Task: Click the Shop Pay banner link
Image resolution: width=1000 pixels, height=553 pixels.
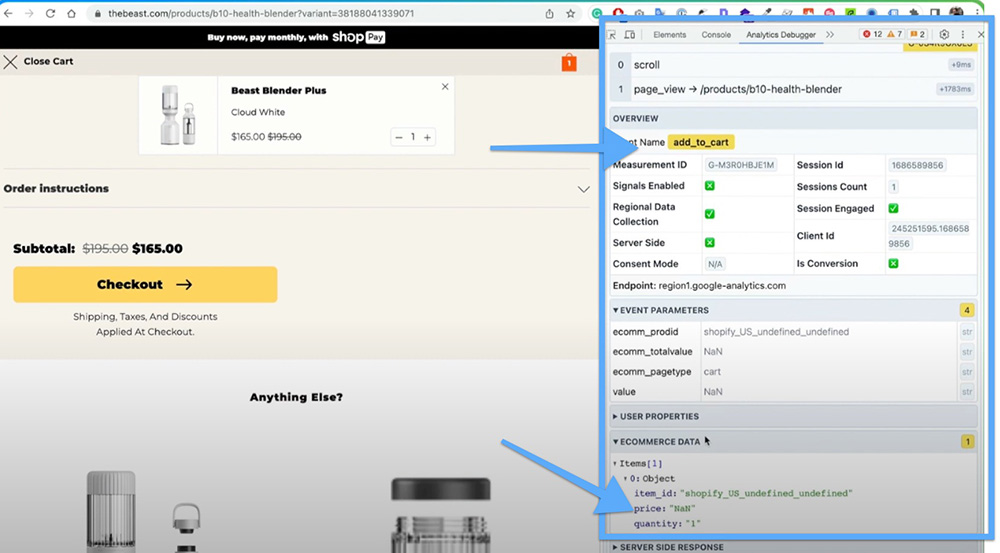Action: click(x=296, y=38)
